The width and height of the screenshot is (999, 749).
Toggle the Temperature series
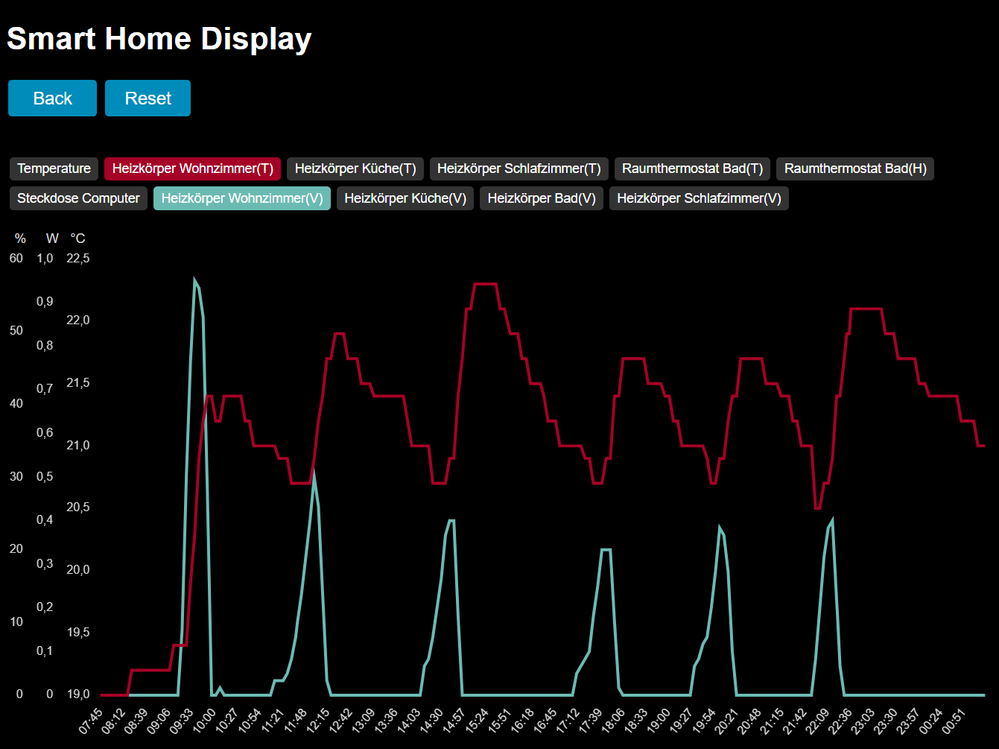click(x=54, y=168)
